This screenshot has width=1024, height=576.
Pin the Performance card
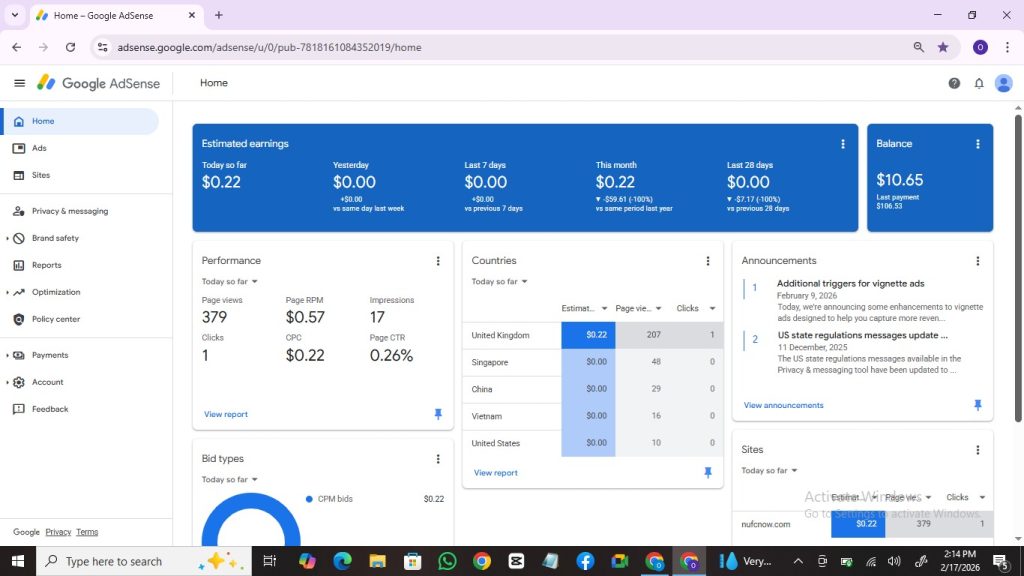click(437, 414)
